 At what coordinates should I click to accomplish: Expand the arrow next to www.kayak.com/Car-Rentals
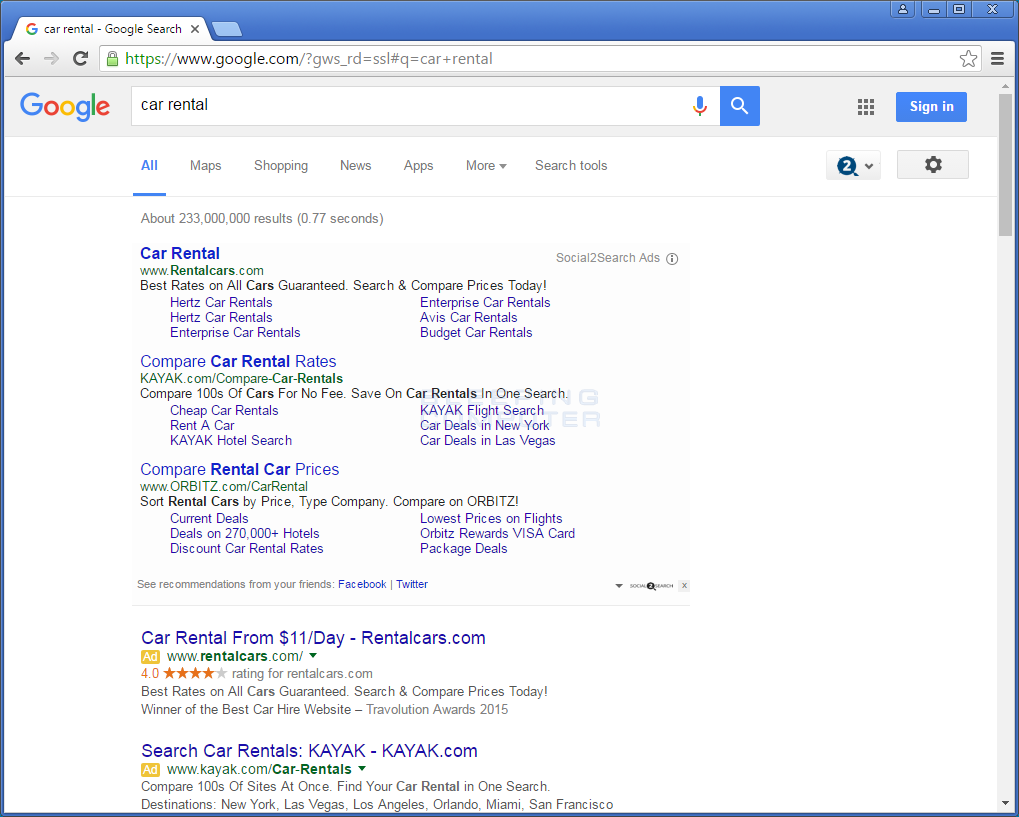point(362,769)
